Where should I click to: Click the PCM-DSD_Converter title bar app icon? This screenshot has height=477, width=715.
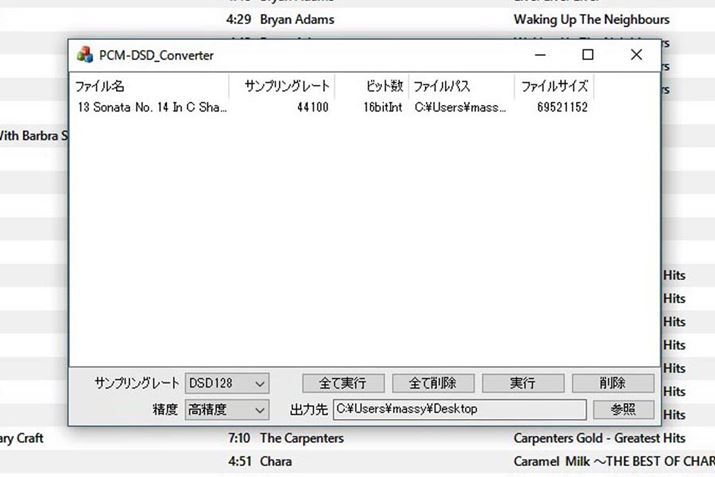85,56
